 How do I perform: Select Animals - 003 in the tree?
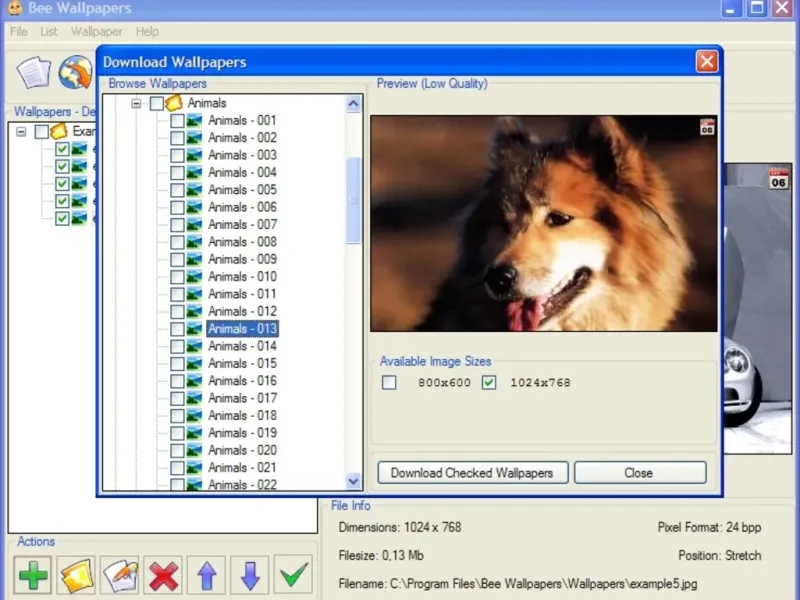[x=242, y=156]
